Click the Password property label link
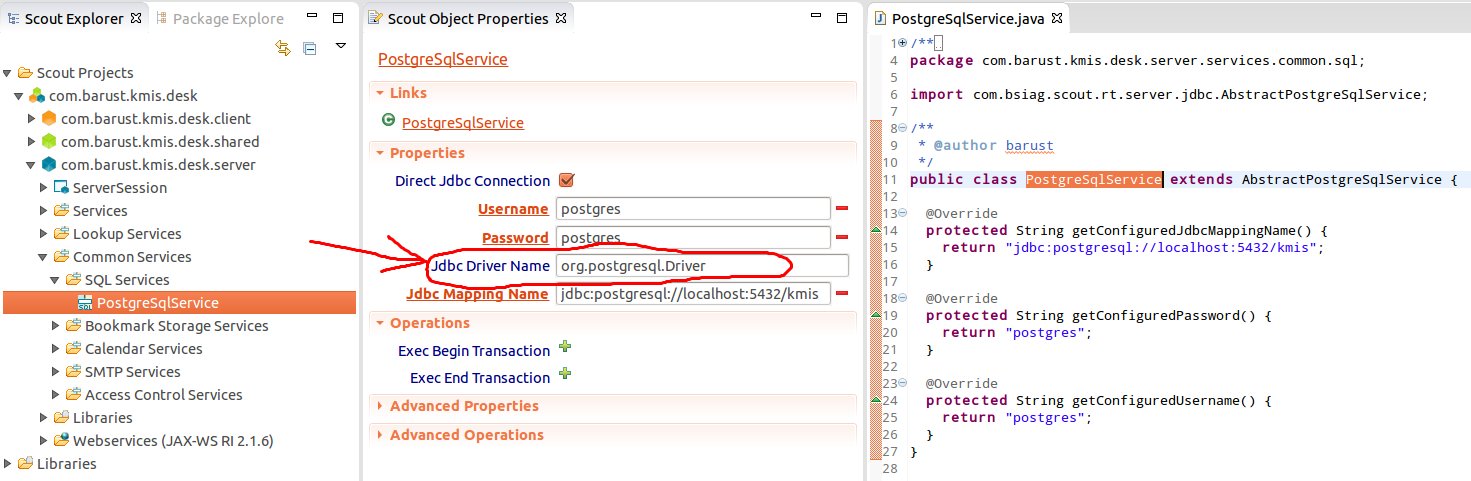The height and width of the screenshot is (481, 1471). pyautogui.click(x=515, y=238)
